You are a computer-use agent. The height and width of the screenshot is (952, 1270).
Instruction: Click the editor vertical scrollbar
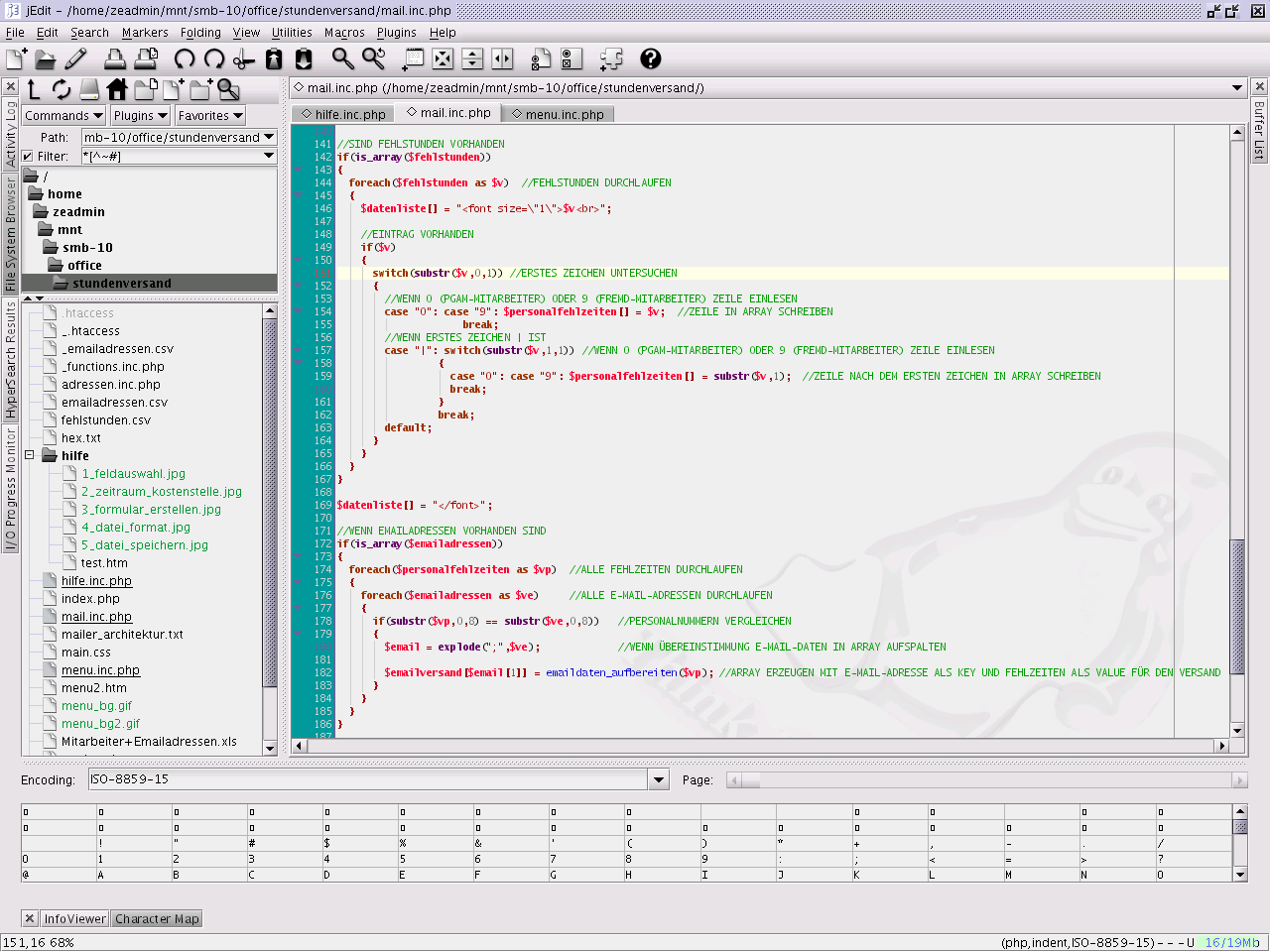coord(1237,432)
